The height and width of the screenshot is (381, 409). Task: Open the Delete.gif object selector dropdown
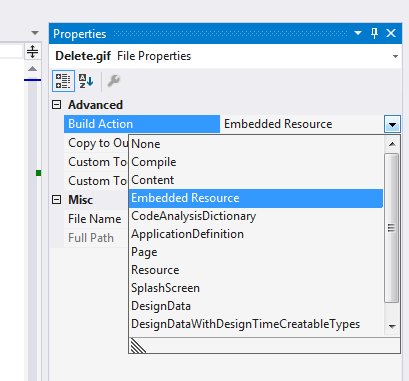395,56
